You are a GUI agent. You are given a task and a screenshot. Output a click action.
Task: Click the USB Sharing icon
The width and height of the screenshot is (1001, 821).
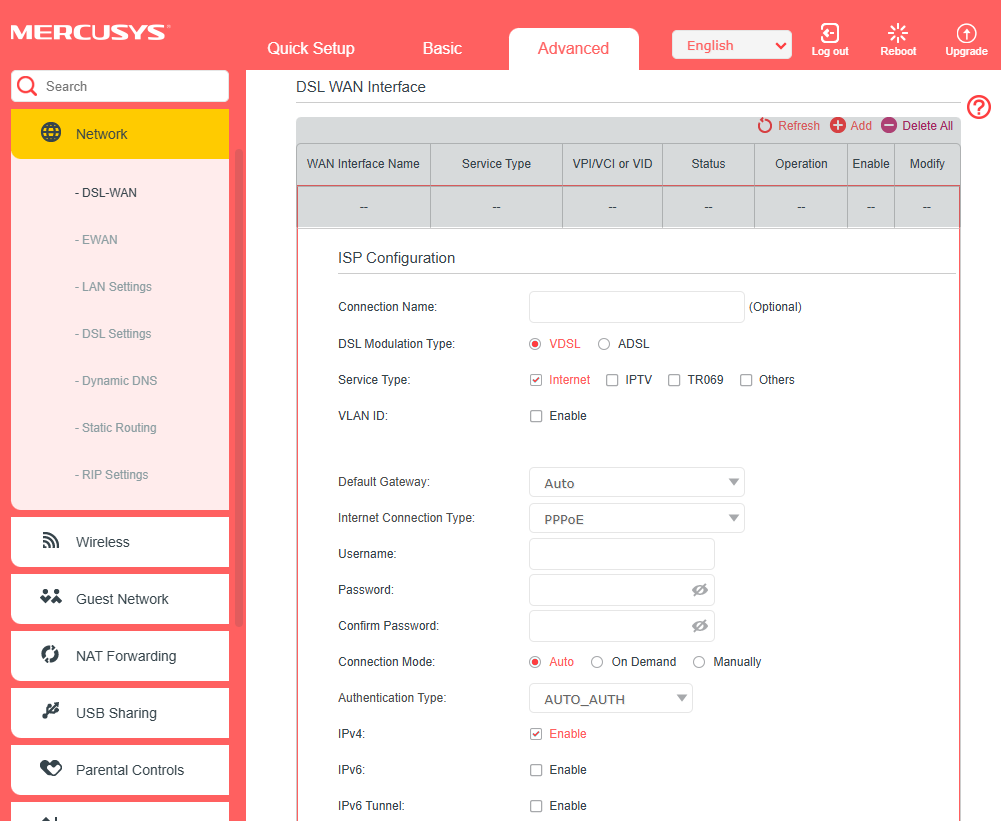[50, 711]
